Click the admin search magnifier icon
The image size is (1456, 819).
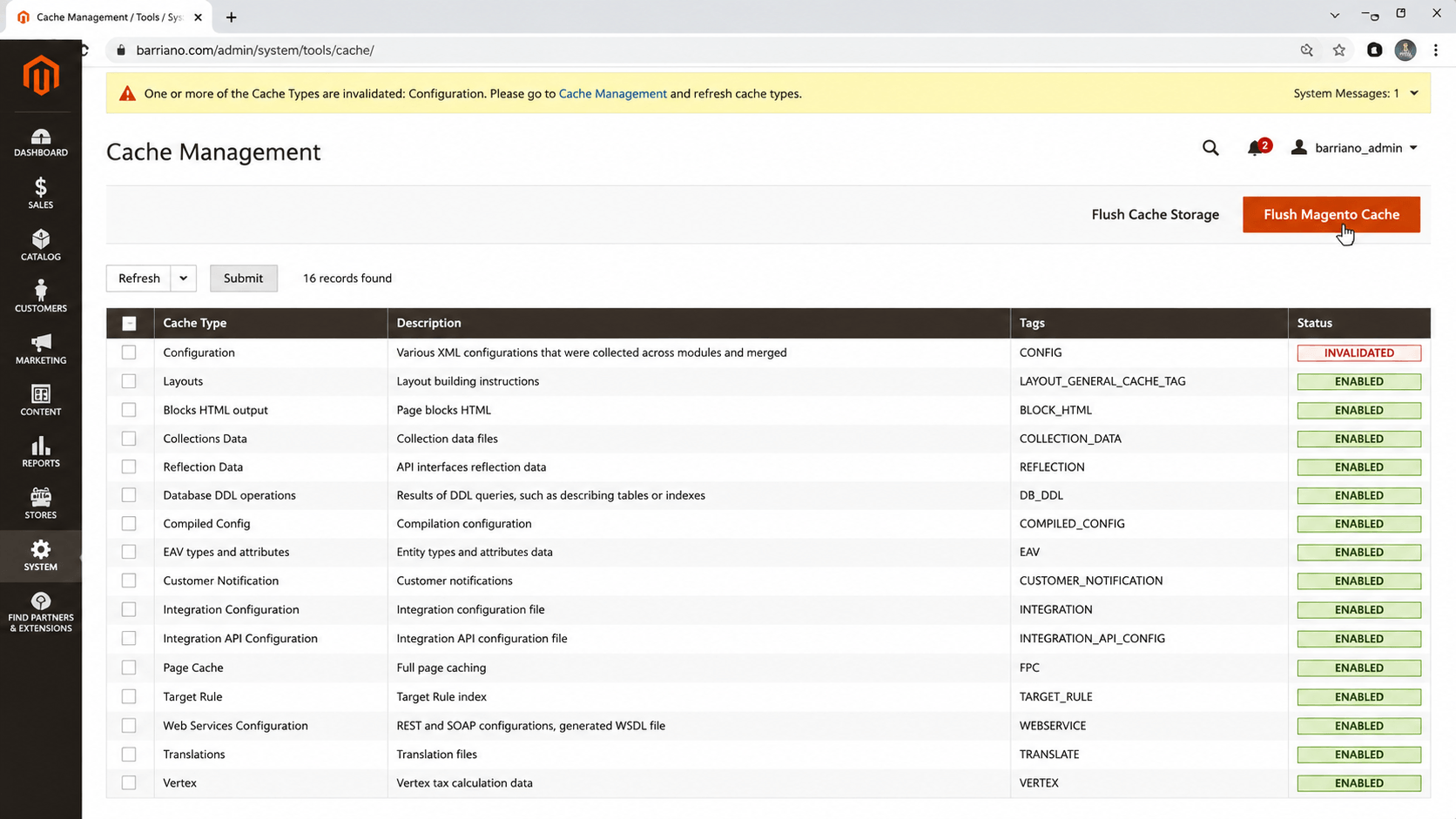click(1210, 148)
